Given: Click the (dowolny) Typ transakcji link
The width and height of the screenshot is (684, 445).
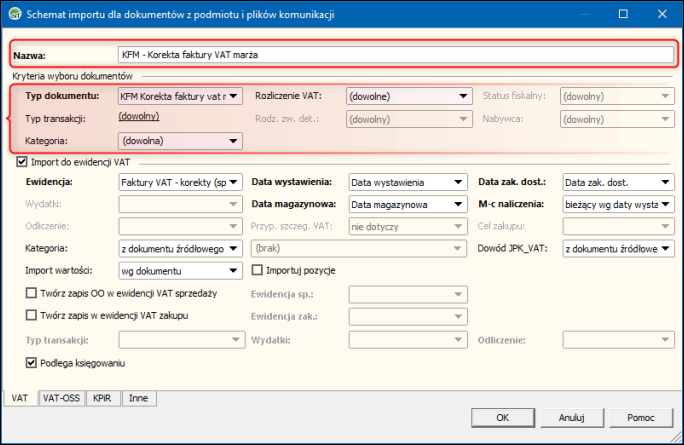Looking at the screenshot, I should coord(139,116).
